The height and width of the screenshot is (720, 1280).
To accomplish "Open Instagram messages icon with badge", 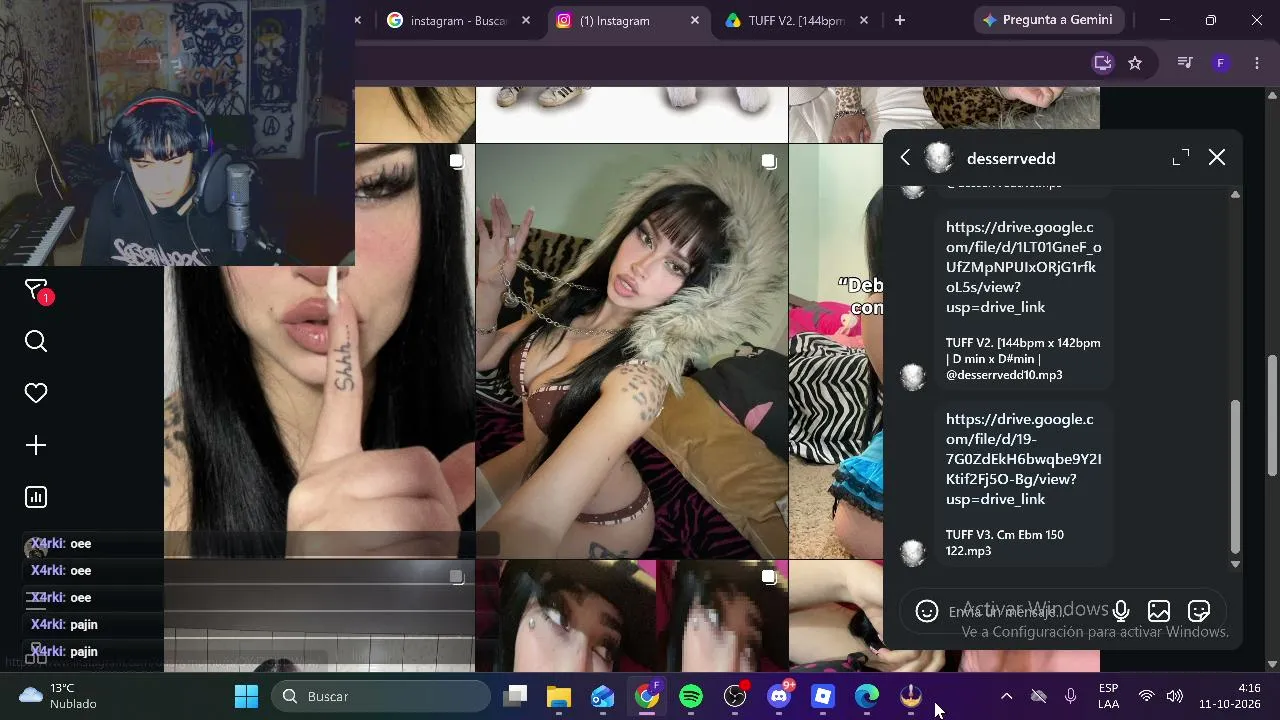I will tap(38, 291).
